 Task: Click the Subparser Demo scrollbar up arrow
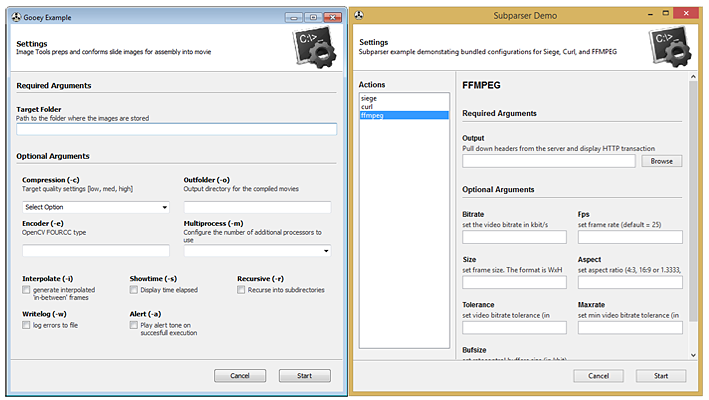693,77
